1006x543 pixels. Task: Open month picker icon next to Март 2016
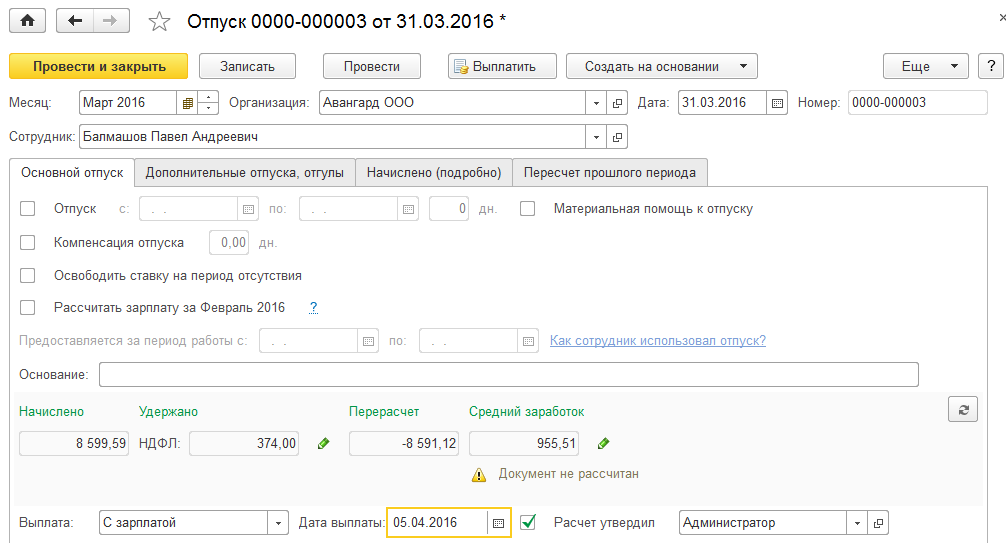tap(187, 103)
